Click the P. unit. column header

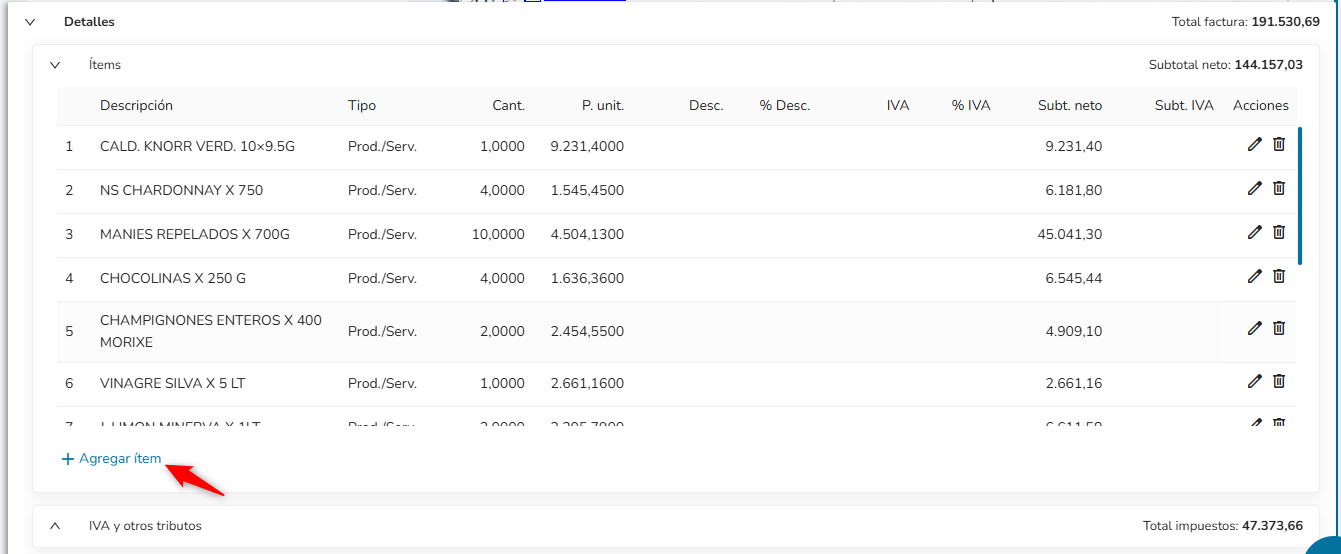point(603,105)
